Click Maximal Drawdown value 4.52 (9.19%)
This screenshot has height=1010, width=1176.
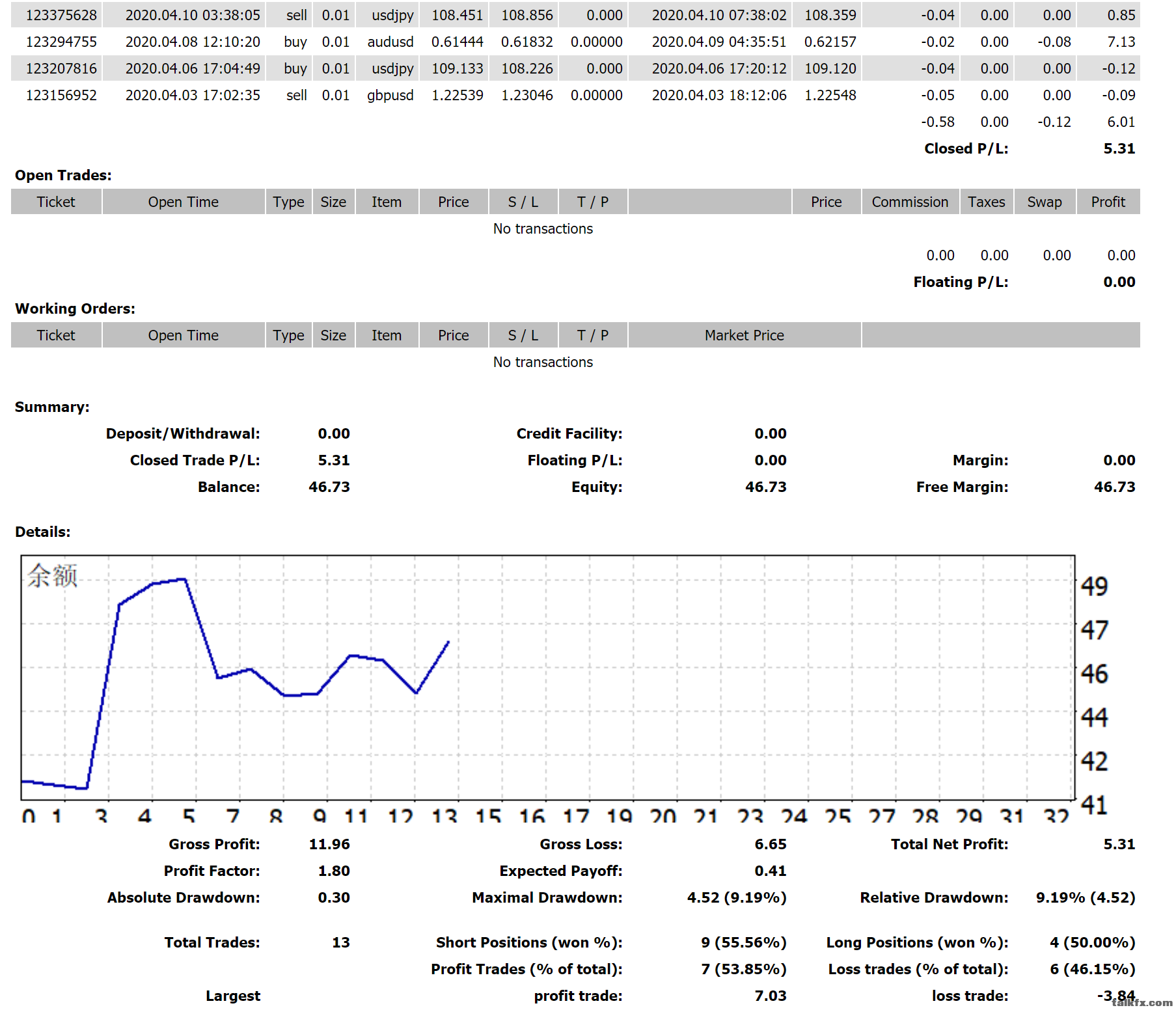(737, 897)
